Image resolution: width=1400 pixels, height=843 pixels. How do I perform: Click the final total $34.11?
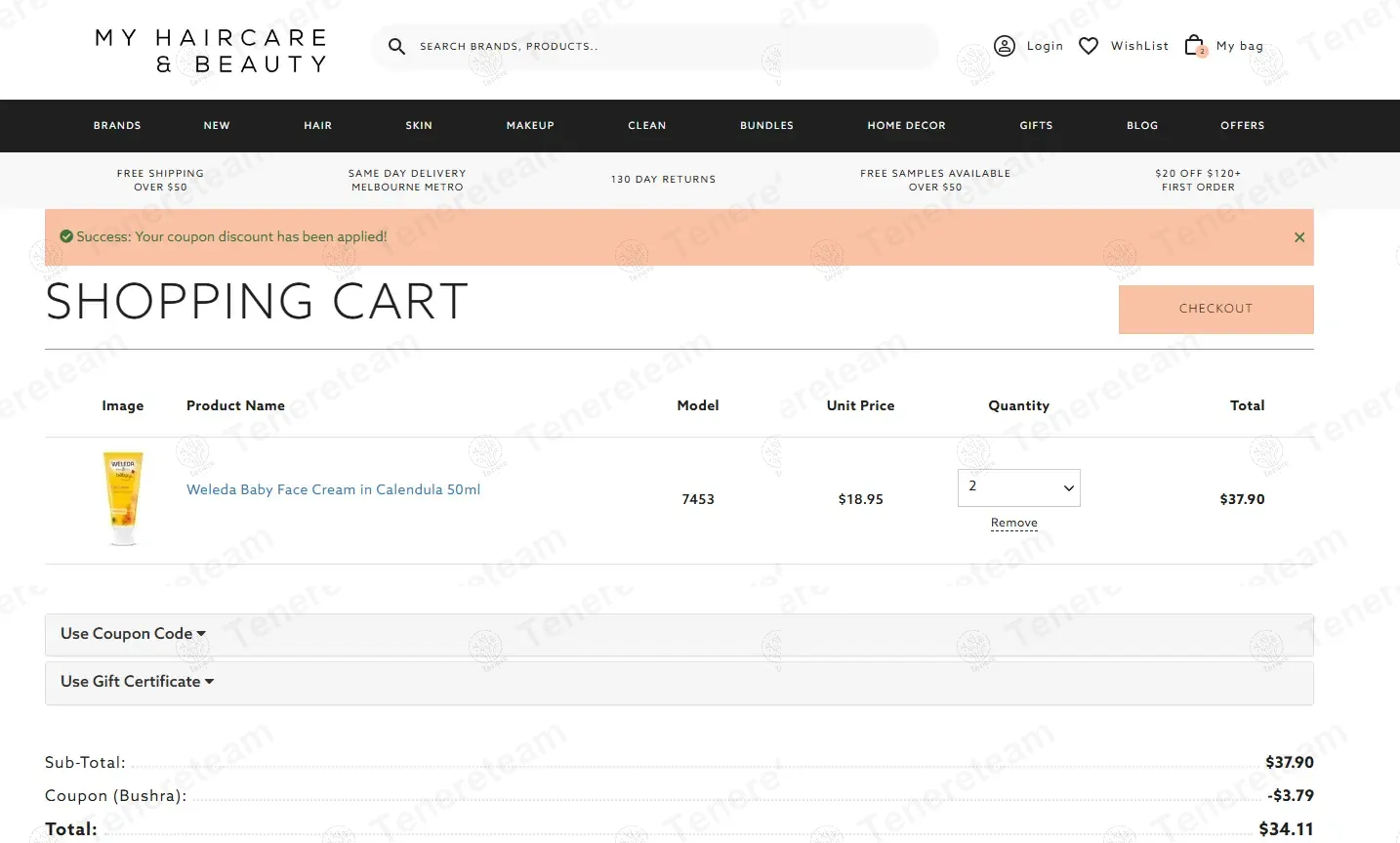click(1287, 828)
